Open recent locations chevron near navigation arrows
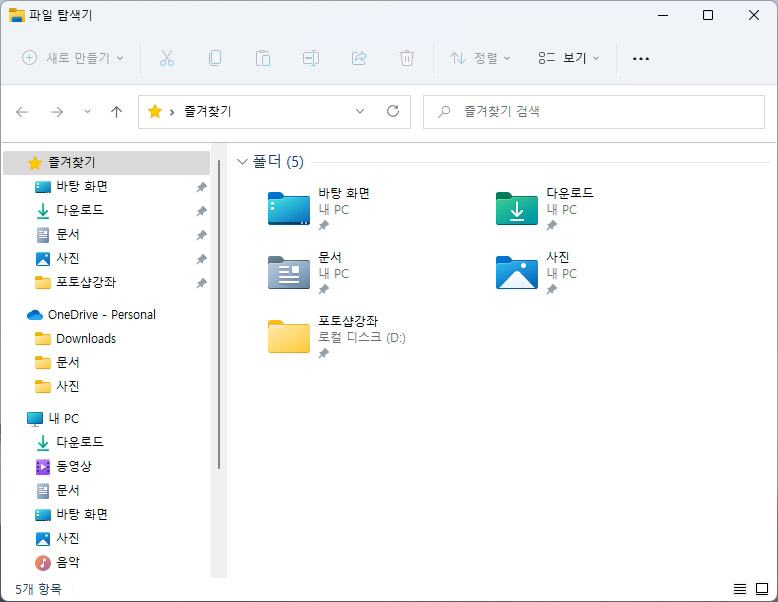Viewport: 778px width, 602px height. pos(87,112)
